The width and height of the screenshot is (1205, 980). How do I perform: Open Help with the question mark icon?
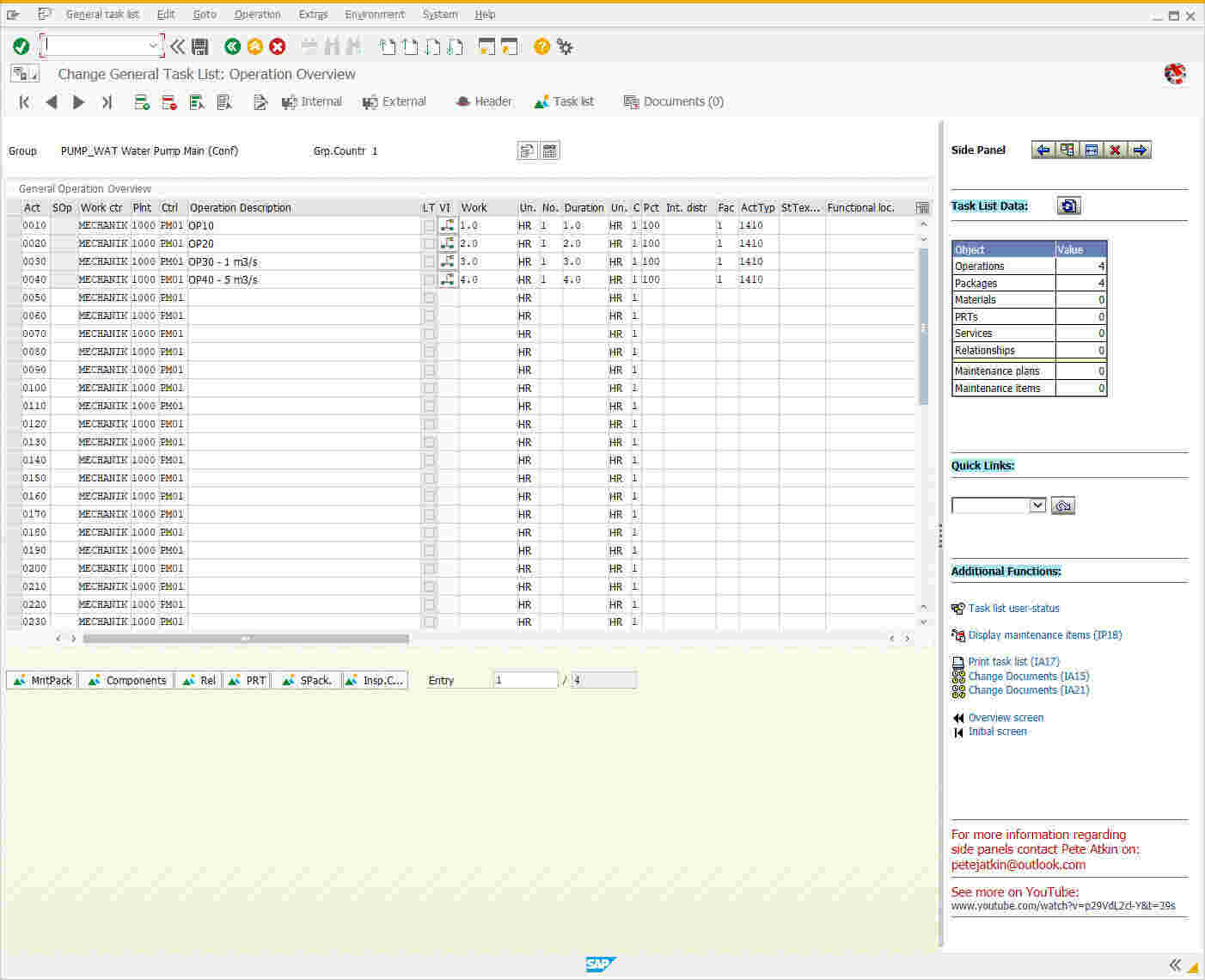(541, 46)
